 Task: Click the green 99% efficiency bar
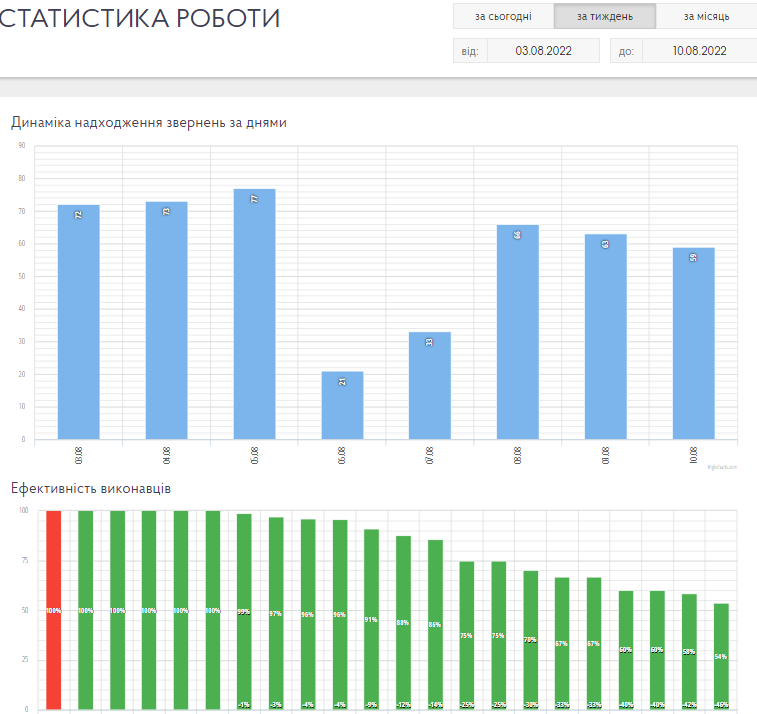click(244, 612)
